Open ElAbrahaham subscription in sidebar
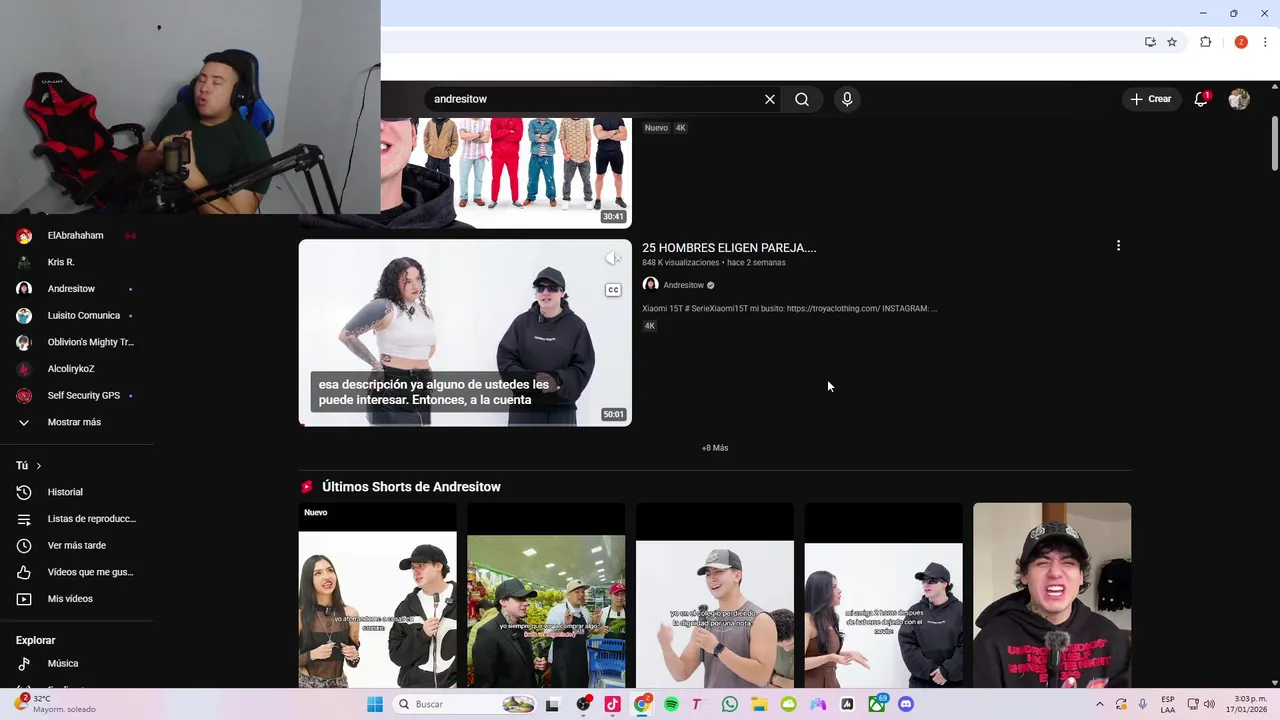 coord(76,236)
